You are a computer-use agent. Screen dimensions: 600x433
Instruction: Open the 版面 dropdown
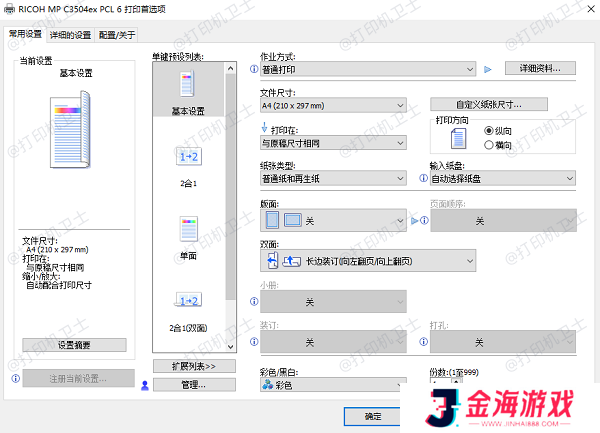[x=333, y=220]
